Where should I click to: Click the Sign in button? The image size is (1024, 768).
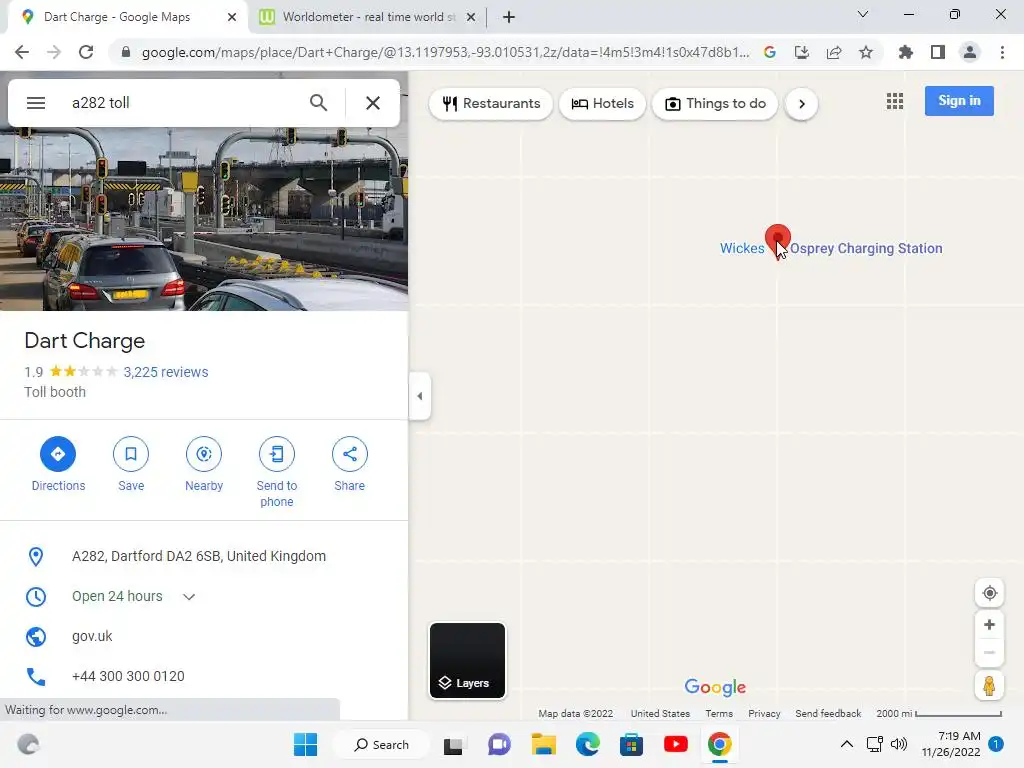959,101
